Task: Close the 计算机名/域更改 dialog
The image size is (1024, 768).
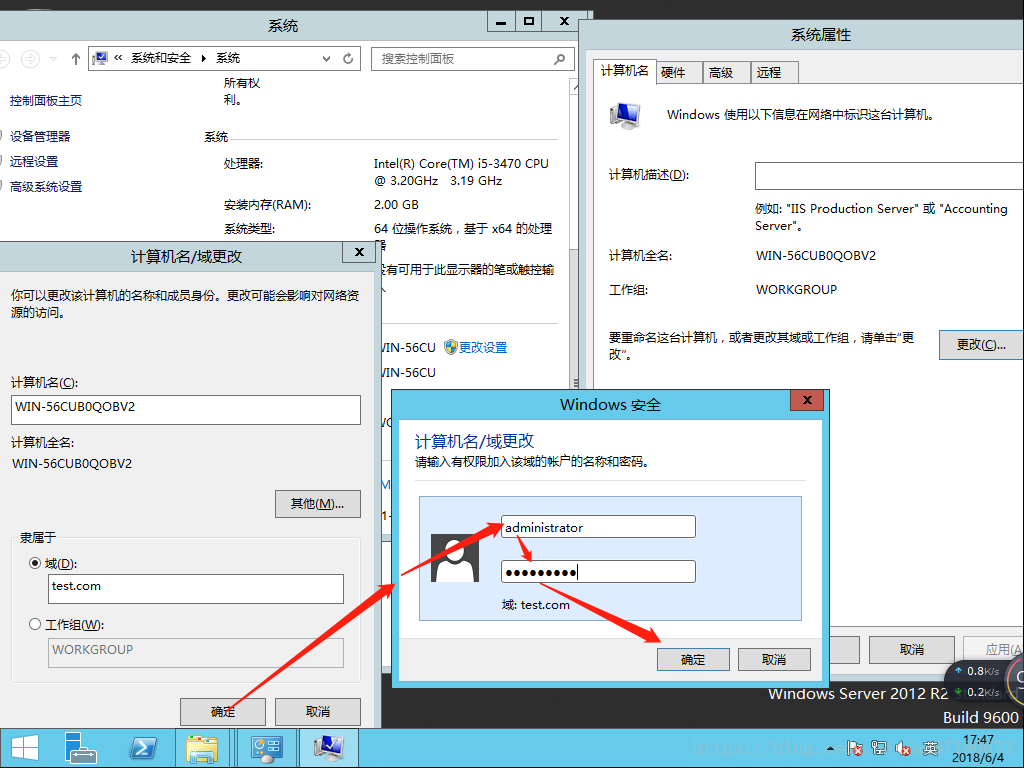Action: tap(359, 252)
